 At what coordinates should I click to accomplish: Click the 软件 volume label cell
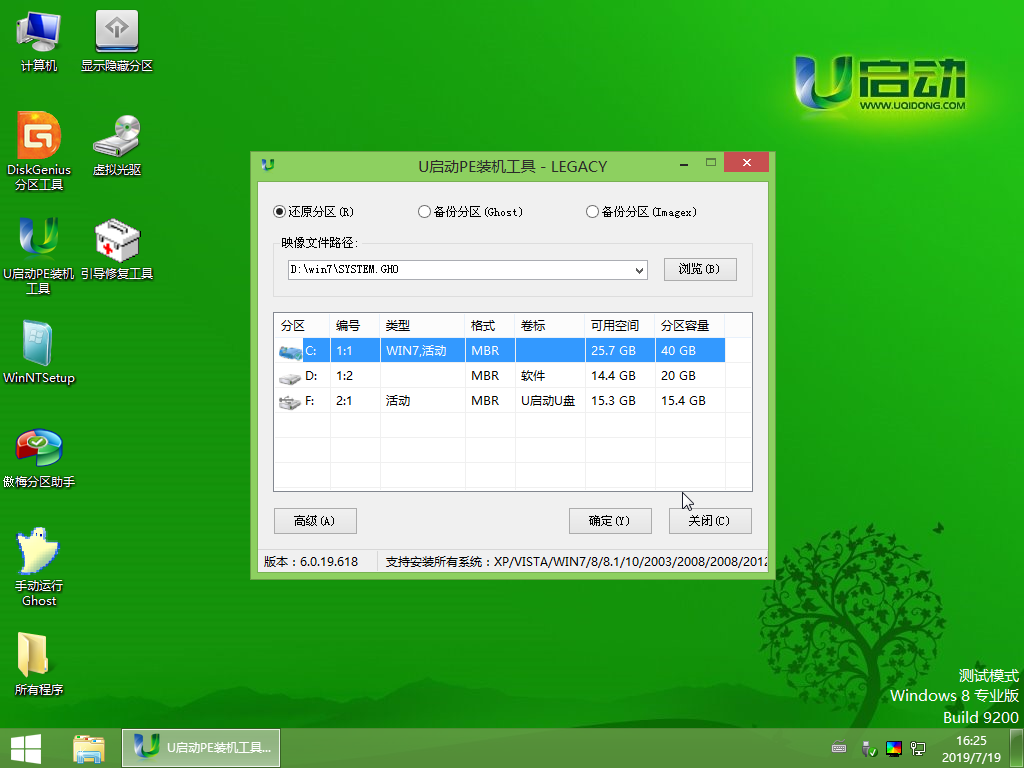[550, 376]
